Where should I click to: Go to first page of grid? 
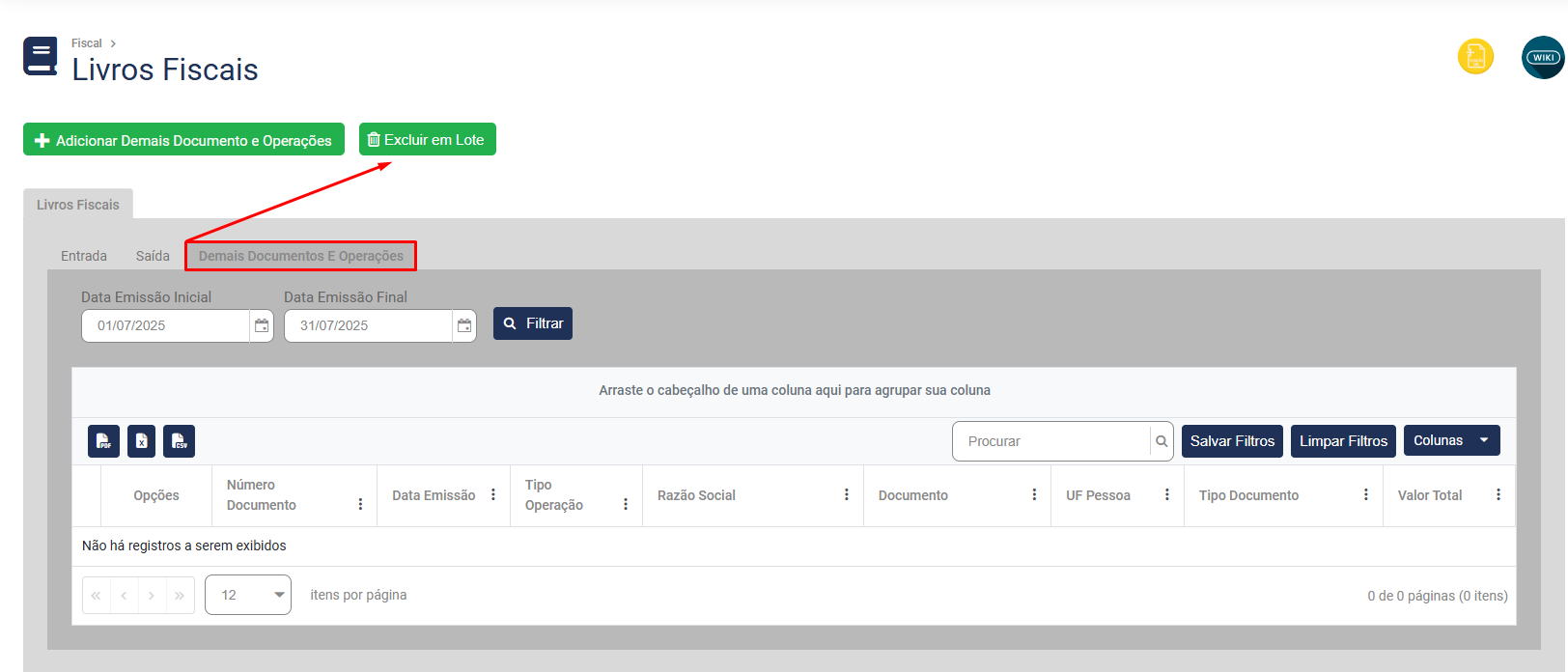(x=97, y=596)
